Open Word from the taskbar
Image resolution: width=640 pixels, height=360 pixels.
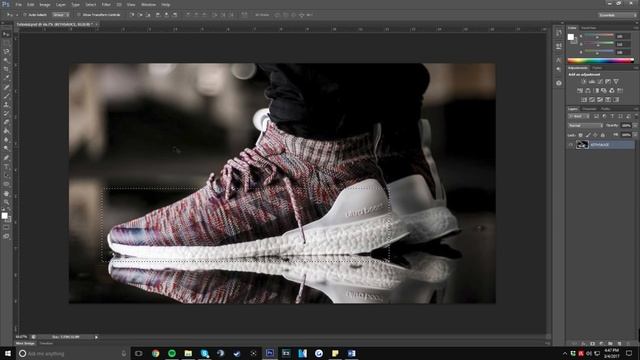pos(351,353)
